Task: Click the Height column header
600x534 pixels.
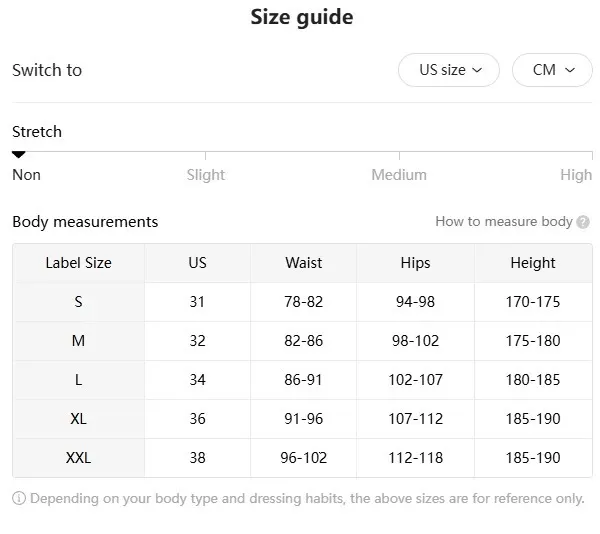Action: point(532,263)
